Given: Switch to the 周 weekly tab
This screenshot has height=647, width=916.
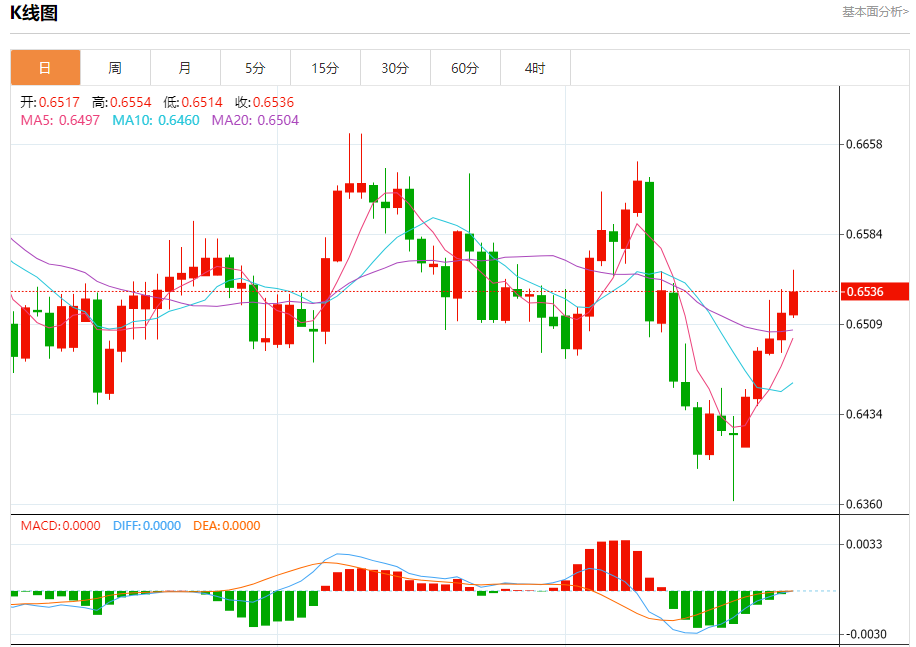Looking at the screenshot, I should click(x=115, y=68).
